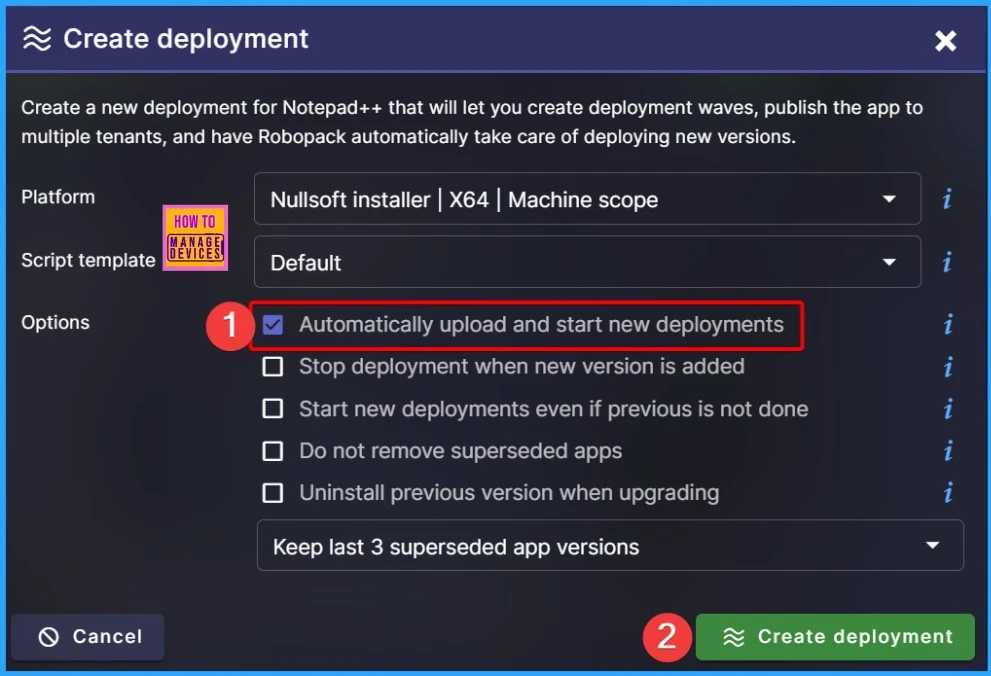991x676 pixels.
Task: Show info for the Platform field
Action: 947,199
